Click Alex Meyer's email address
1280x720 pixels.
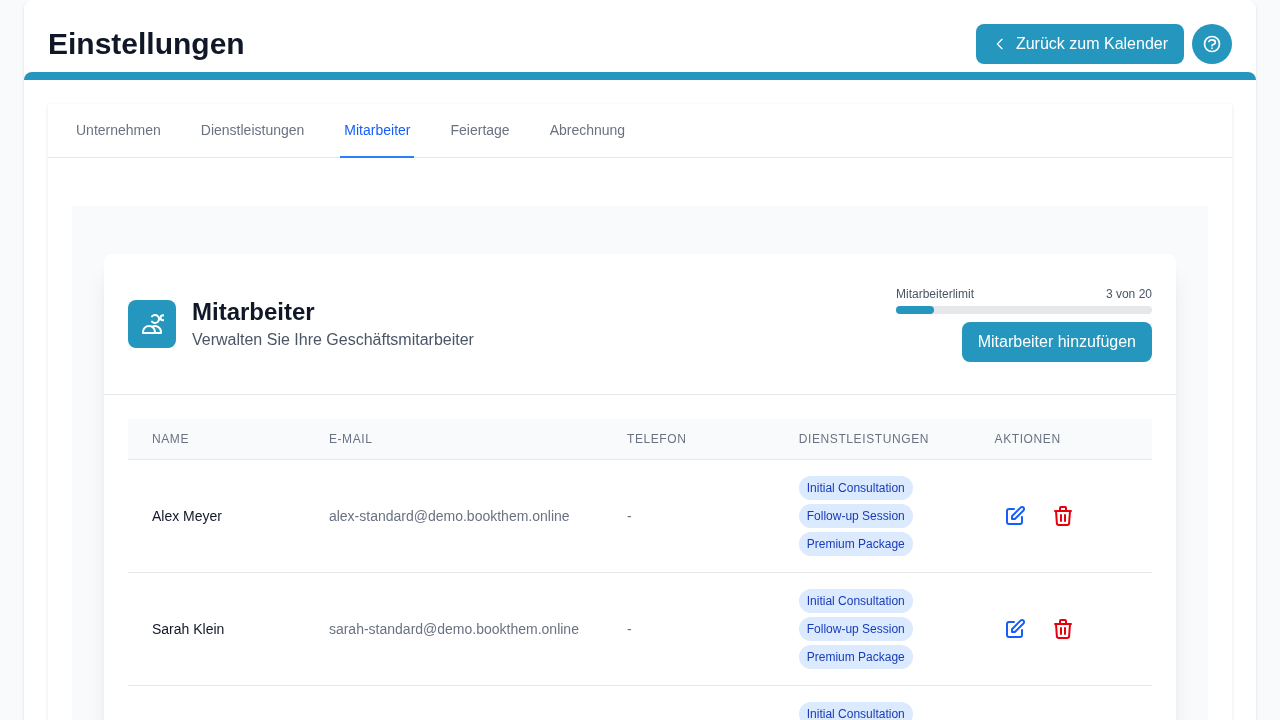coord(449,515)
